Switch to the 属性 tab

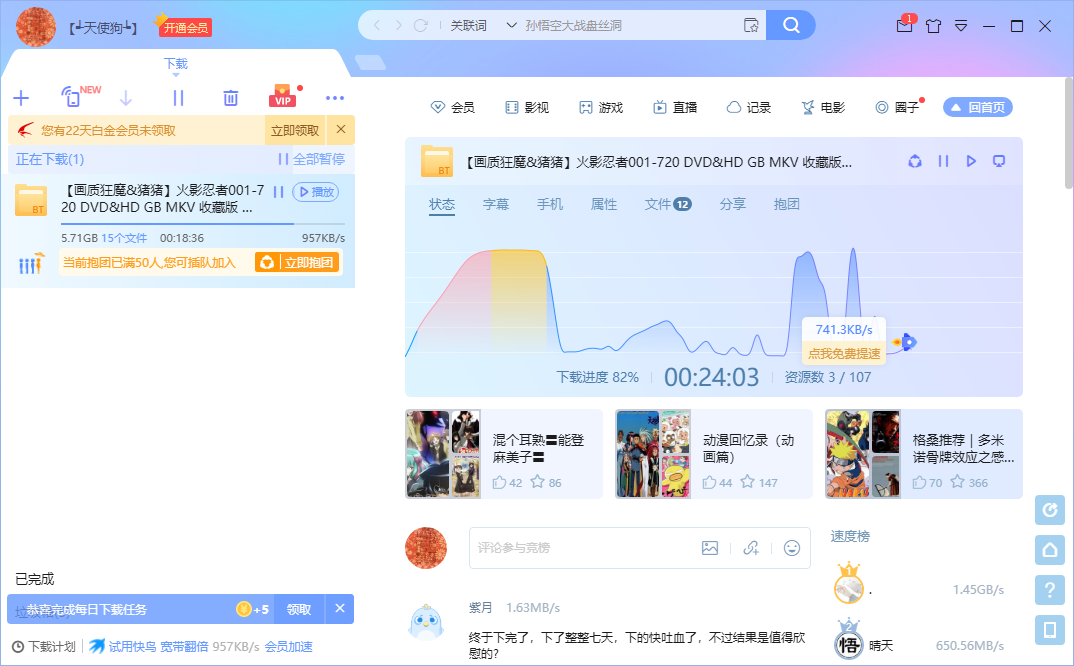click(603, 204)
